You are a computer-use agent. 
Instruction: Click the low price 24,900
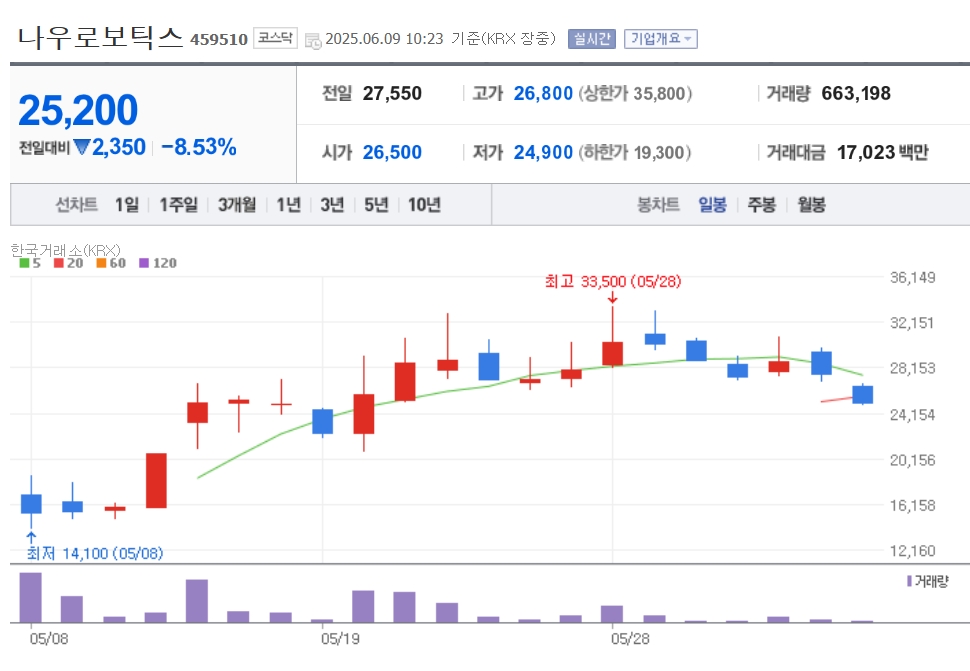(x=543, y=152)
